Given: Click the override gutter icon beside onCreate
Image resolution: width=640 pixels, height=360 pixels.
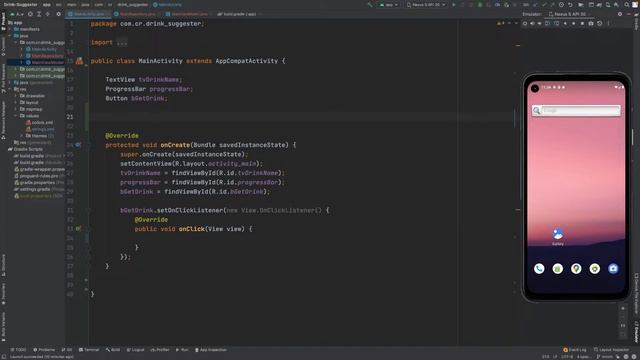Looking at the screenshot, I should coord(78,144).
